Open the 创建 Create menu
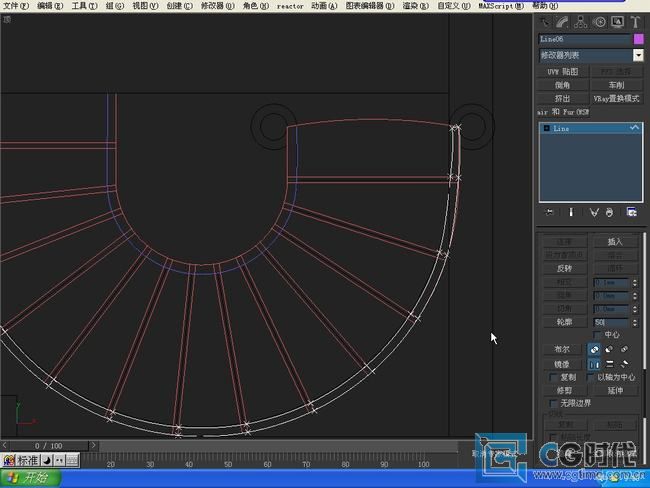 coord(179,6)
